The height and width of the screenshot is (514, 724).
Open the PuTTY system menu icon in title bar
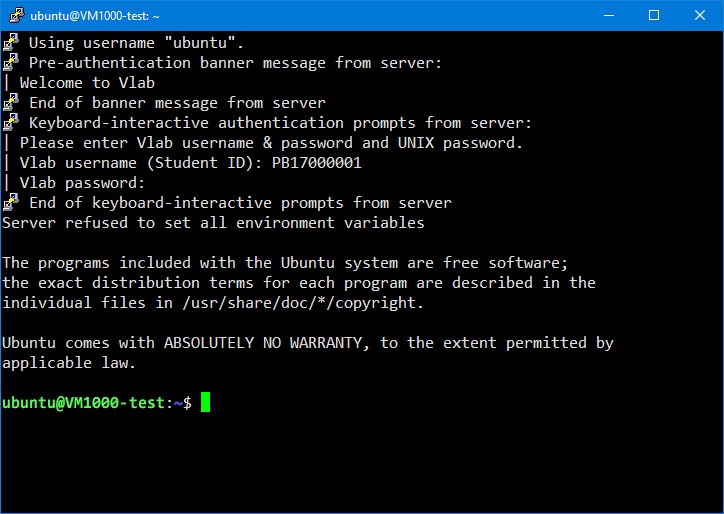[15, 15]
